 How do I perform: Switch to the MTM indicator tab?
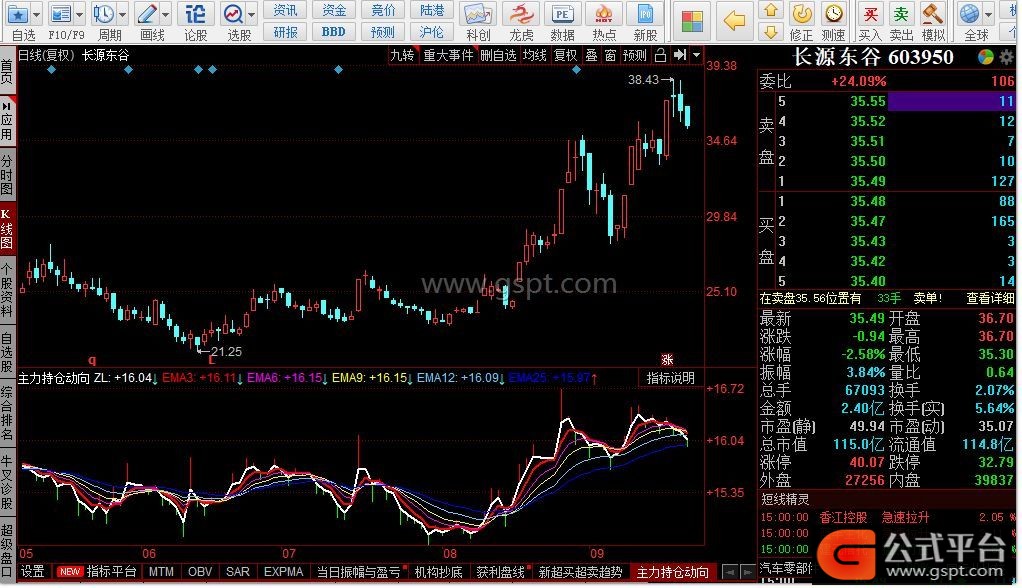162,572
